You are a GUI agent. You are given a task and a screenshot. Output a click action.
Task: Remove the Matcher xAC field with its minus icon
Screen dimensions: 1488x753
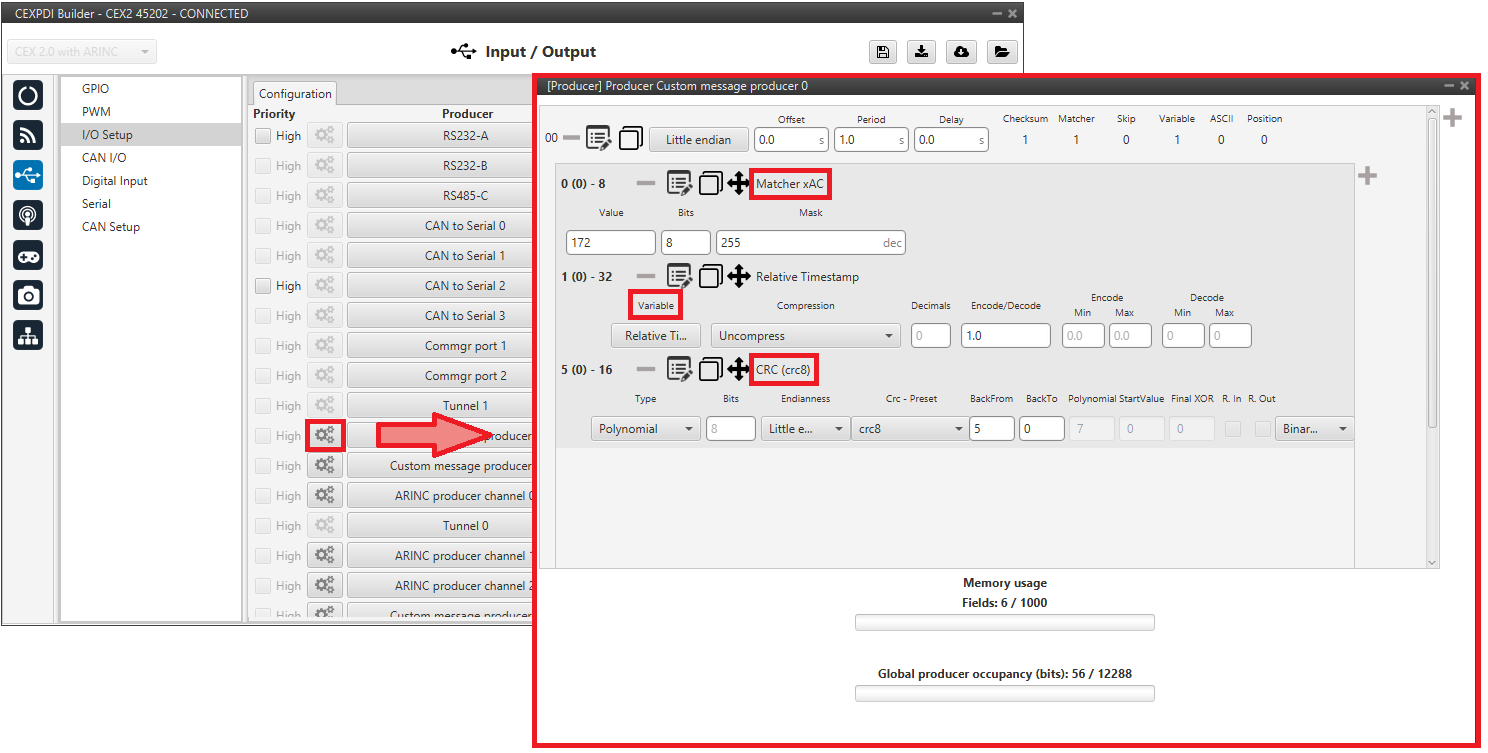coord(646,184)
